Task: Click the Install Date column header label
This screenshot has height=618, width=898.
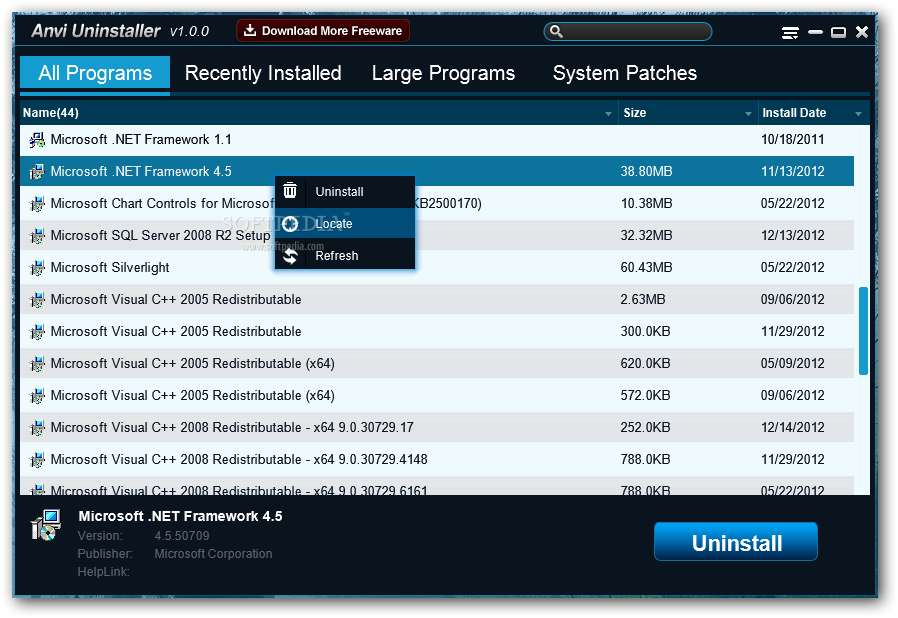Action: [x=794, y=113]
